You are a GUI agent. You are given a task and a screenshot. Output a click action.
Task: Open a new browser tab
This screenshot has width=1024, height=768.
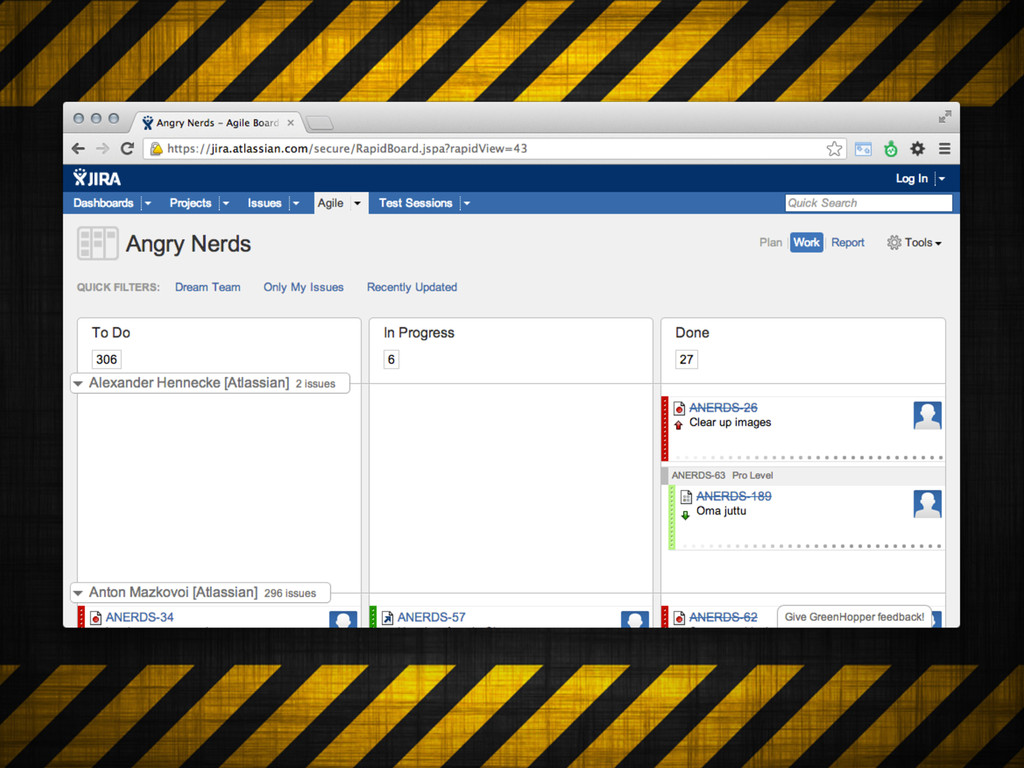[x=320, y=123]
